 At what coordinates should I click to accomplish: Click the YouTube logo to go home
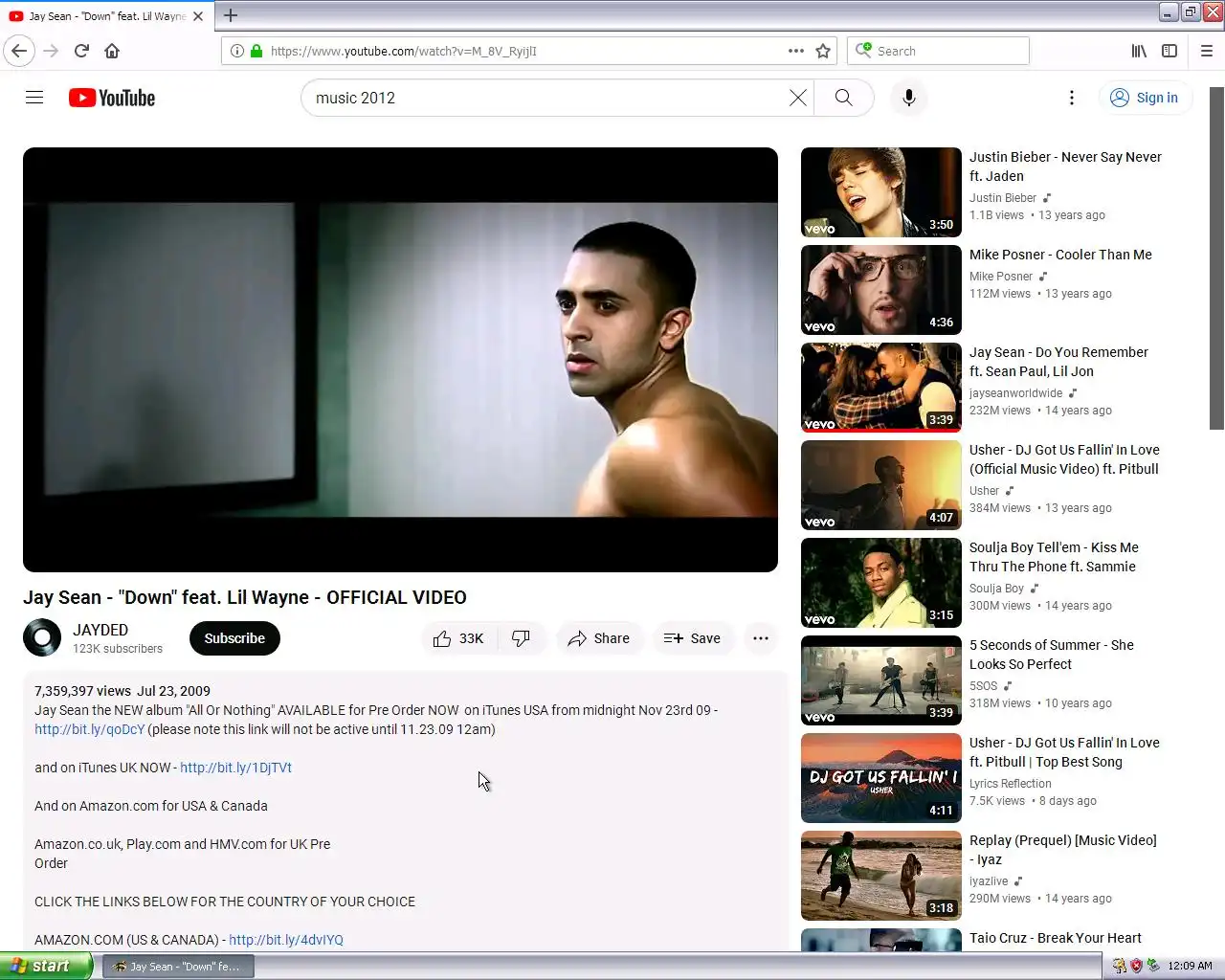click(x=112, y=98)
